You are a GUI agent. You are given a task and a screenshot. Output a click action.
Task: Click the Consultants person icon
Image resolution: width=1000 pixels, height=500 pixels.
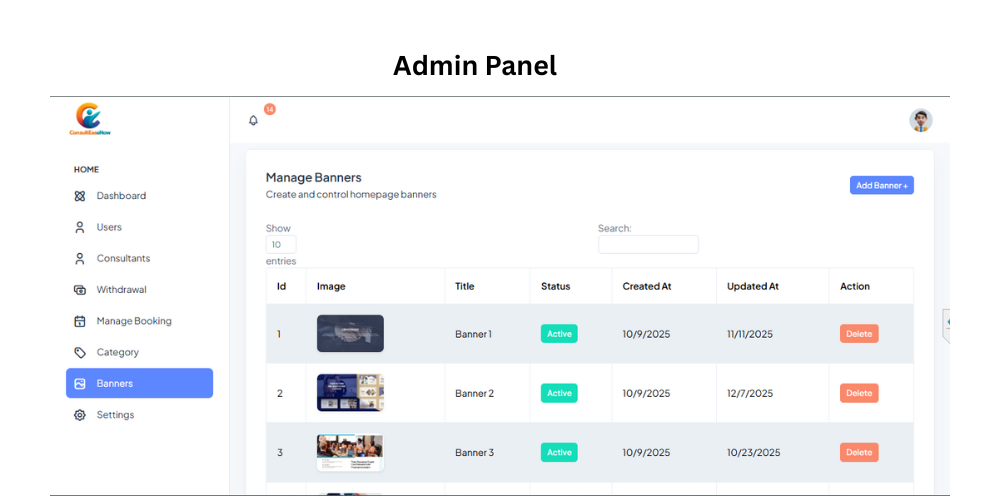pyautogui.click(x=80, y=258)
